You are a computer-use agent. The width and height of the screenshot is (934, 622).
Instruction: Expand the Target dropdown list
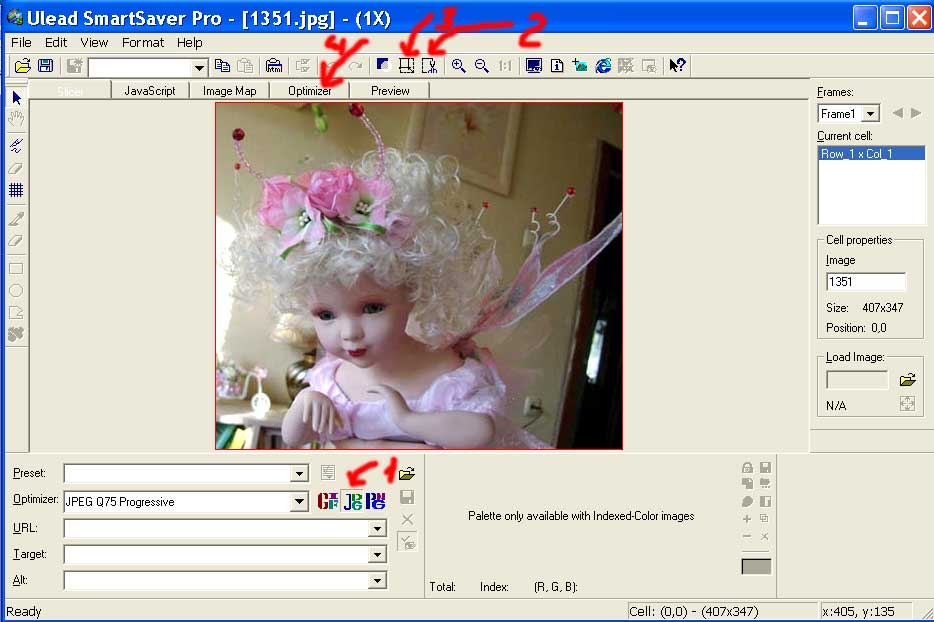point(377,555)
